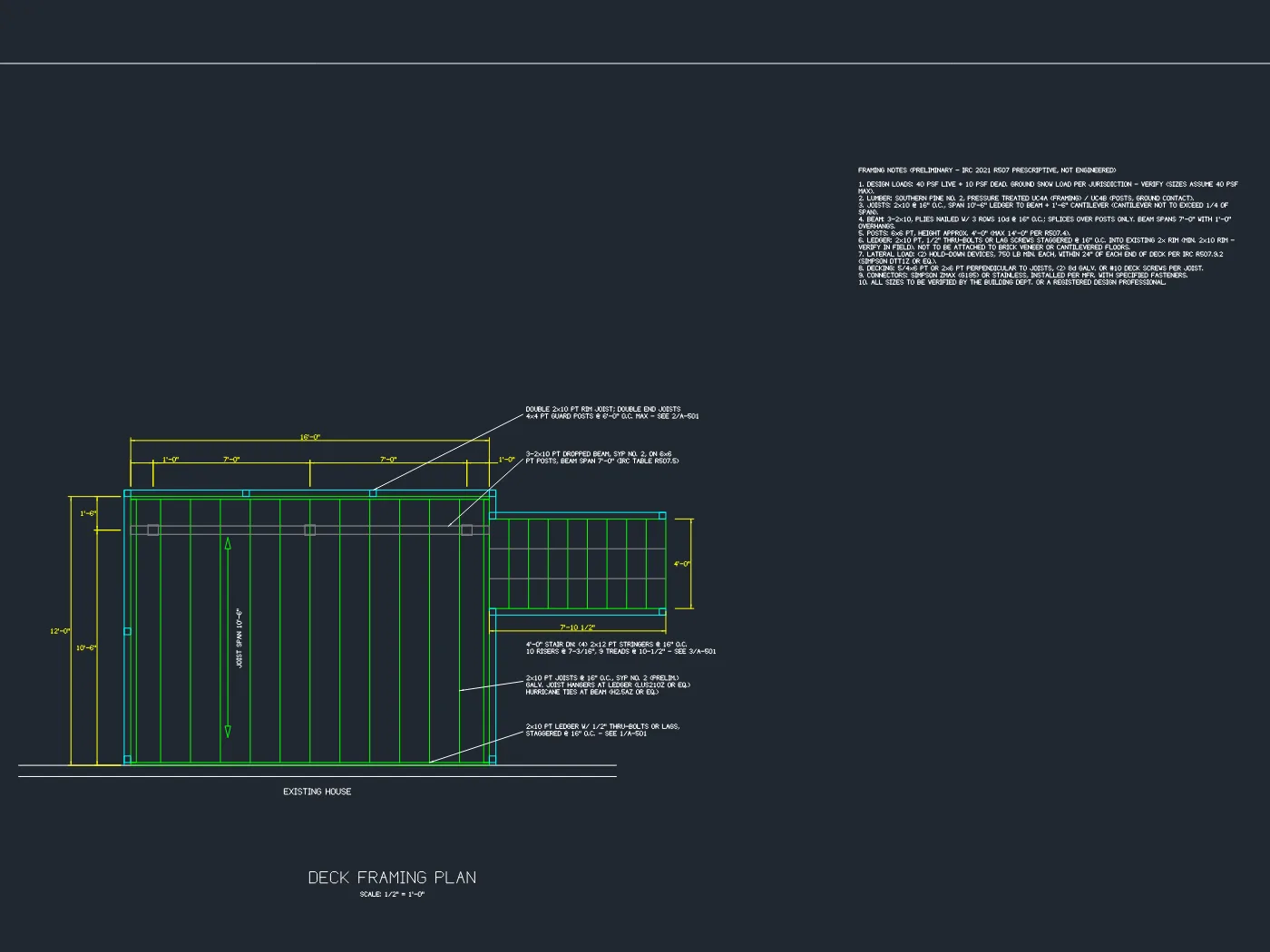Select the "SCALE: 1/2" = 1'-0"" text
1270x952 pixels.
(392, 895)
